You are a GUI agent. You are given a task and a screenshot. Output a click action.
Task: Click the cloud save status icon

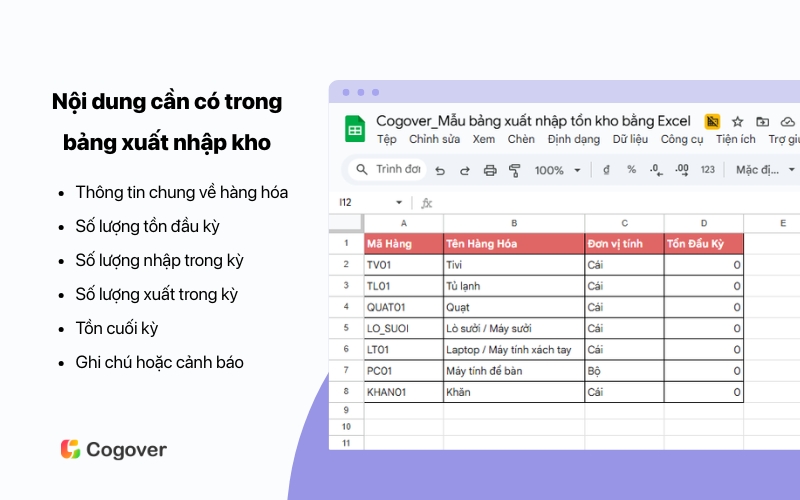pyautogui.click(x=787, y=122)
